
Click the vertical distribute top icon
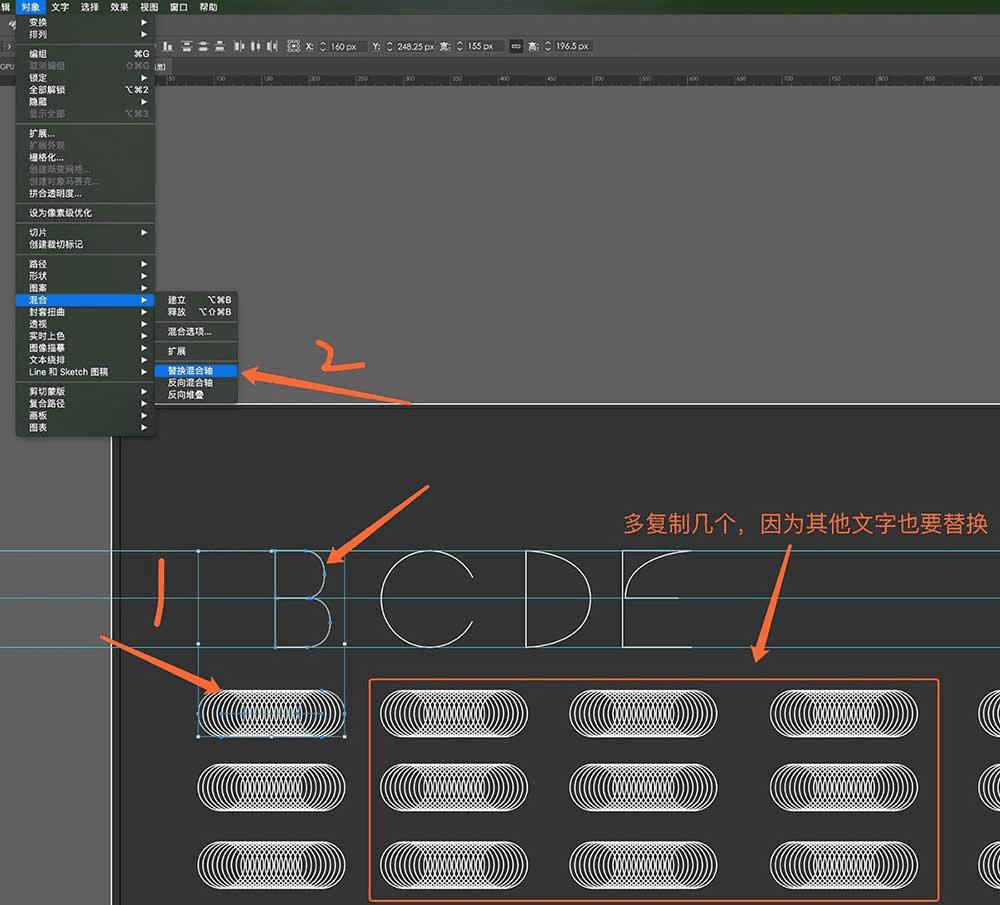click(186, 46)
